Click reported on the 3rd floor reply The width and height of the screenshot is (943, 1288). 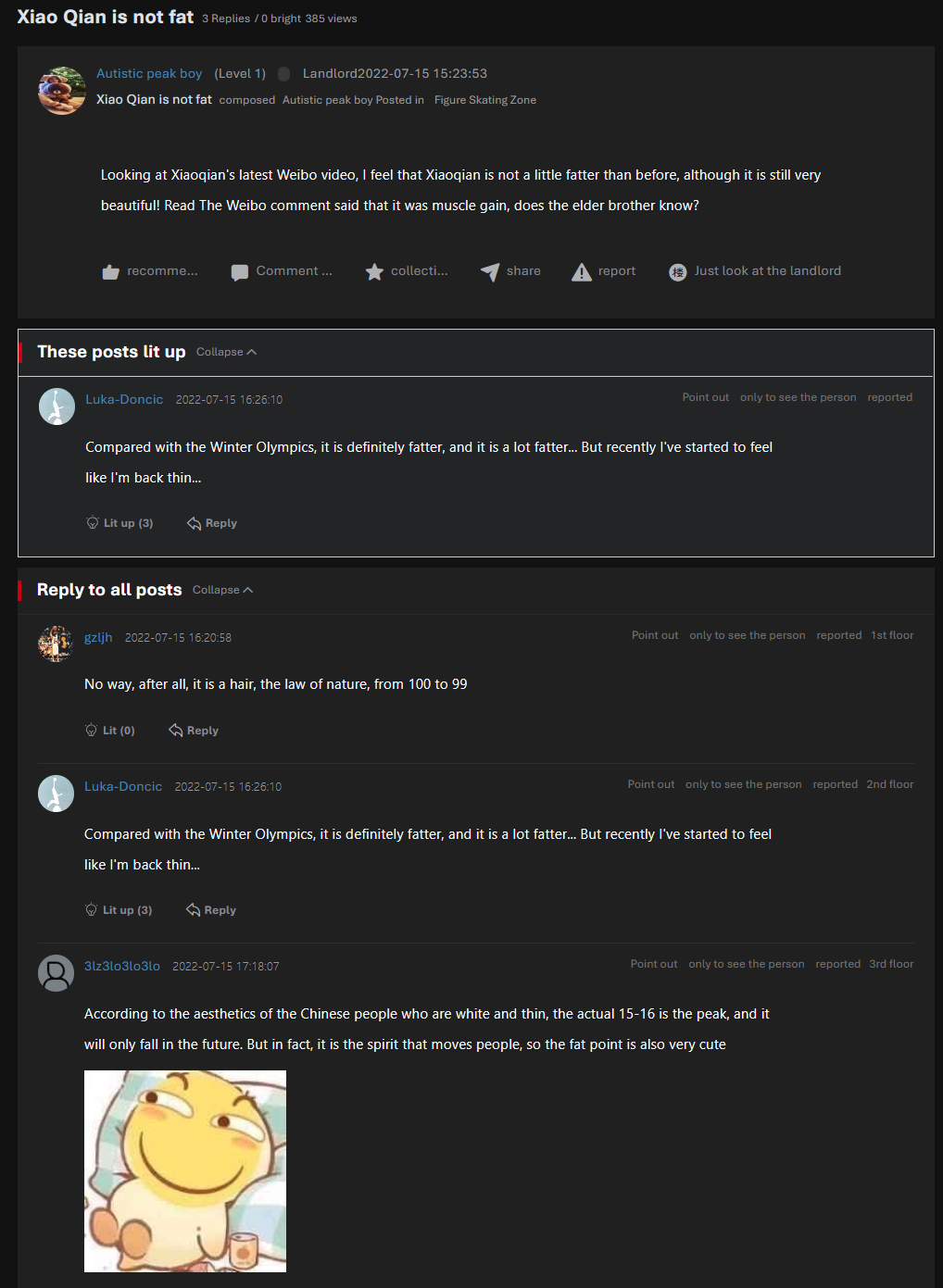pos(837,964)
